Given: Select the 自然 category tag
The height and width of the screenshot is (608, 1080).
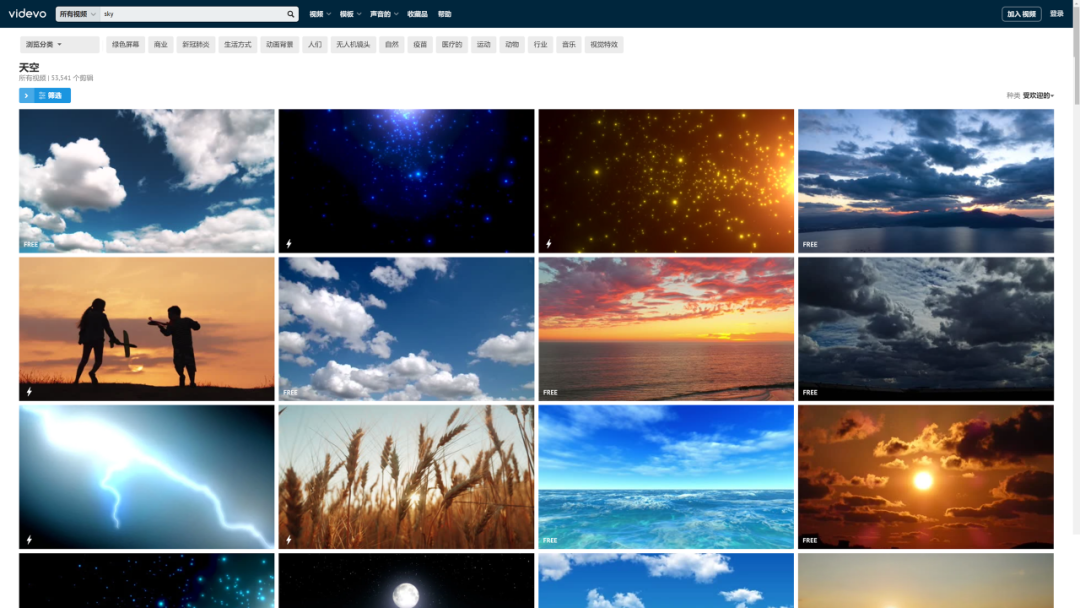Looking at the screenshot, I should pos(391,45).
